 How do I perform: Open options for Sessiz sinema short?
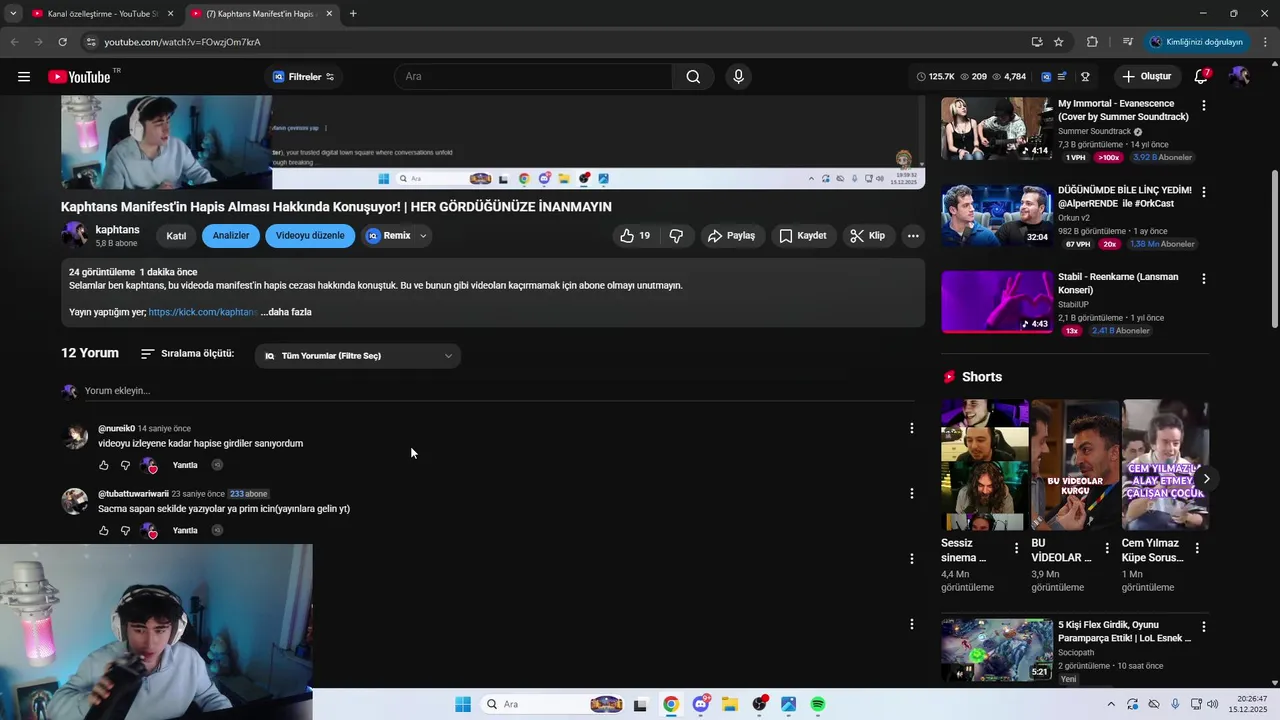pyautogui.click(x=1016, y=548)
